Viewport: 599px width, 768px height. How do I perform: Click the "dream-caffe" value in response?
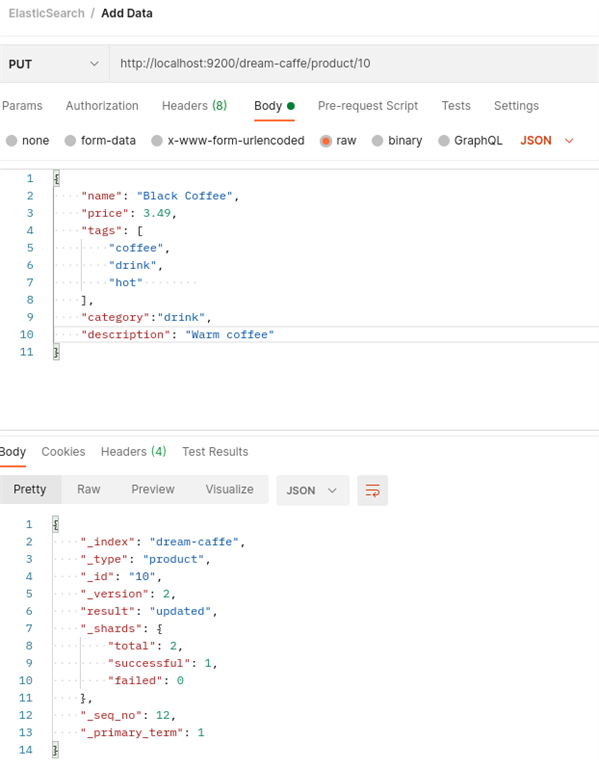click(x=194, y=542)
